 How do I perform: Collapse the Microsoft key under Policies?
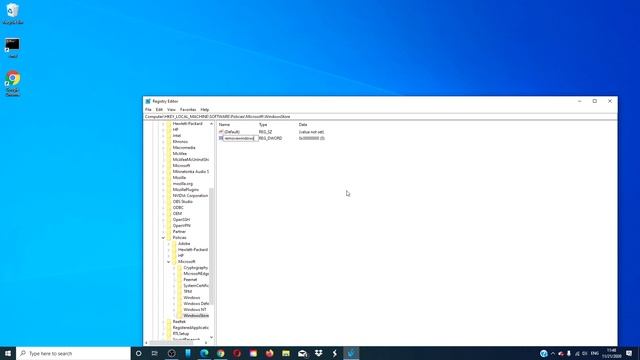tap(169, 262)
